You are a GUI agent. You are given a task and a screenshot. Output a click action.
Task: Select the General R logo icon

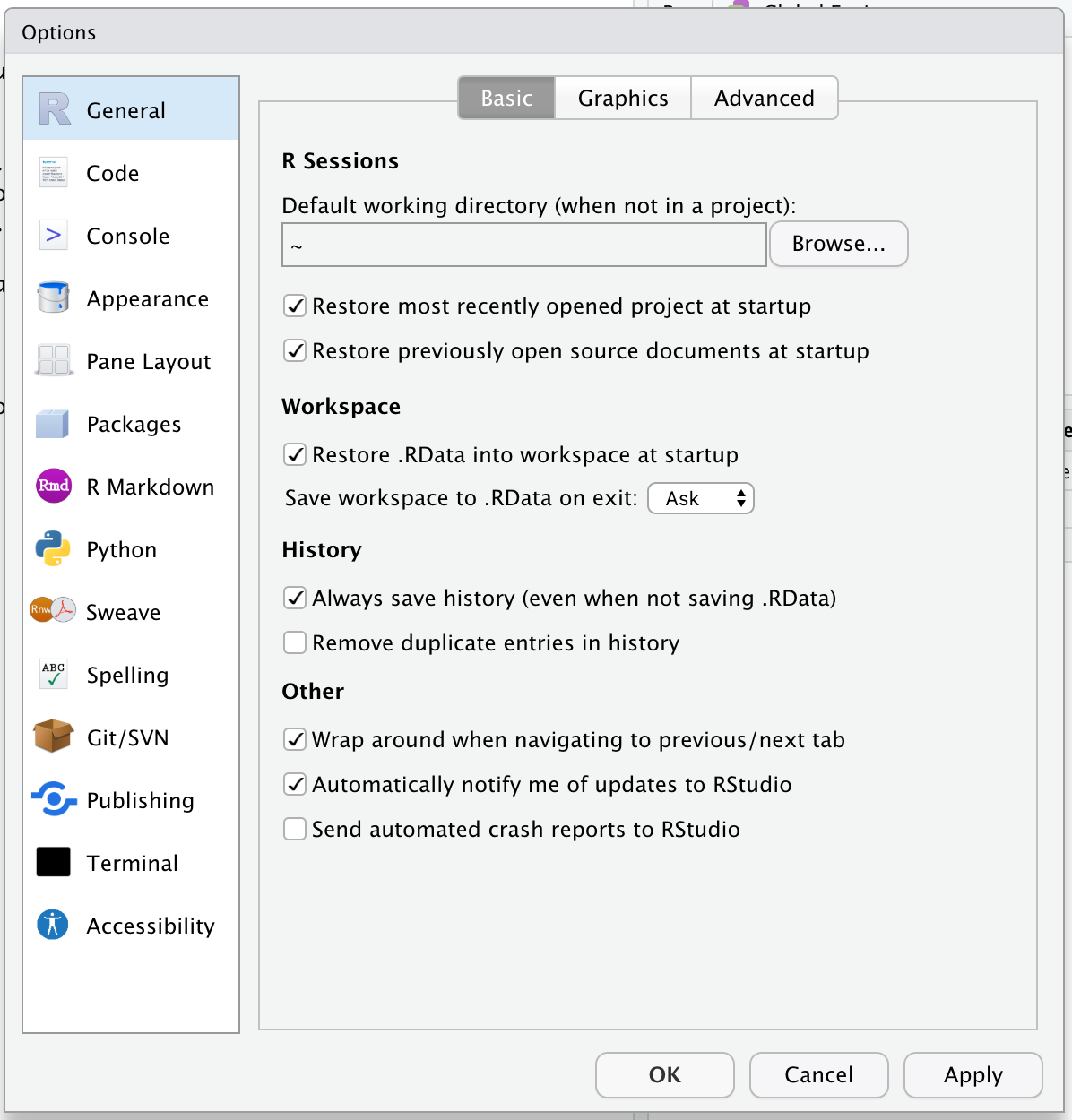[x=54, y=109]
